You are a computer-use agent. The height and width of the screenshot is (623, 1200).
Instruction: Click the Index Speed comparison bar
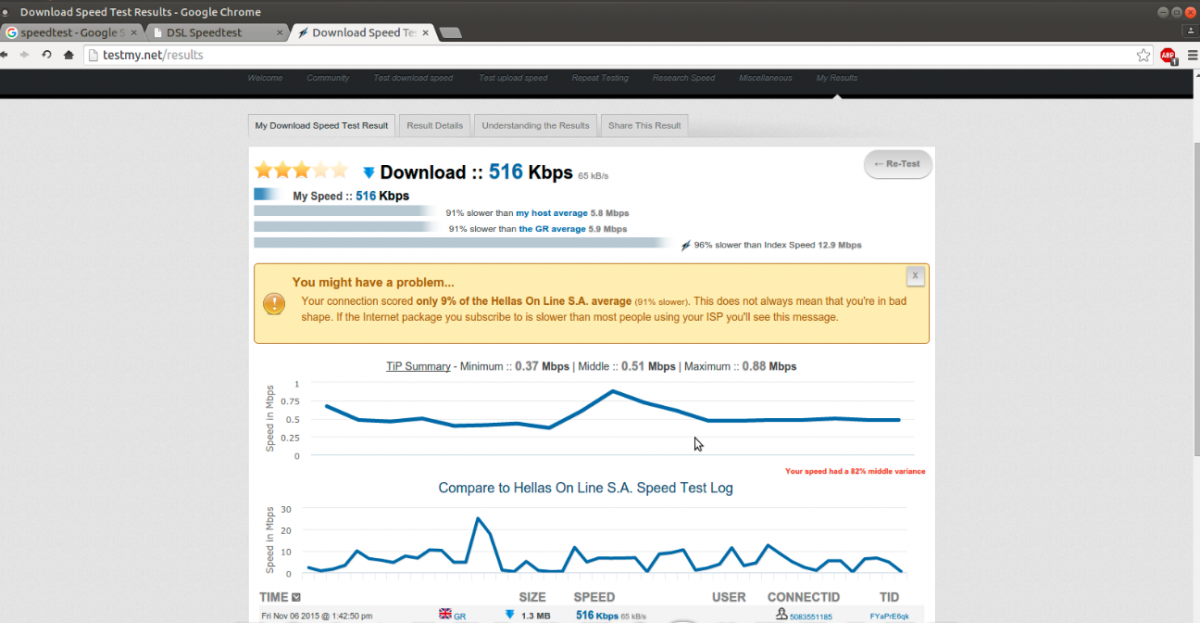(x=464, y=243)
